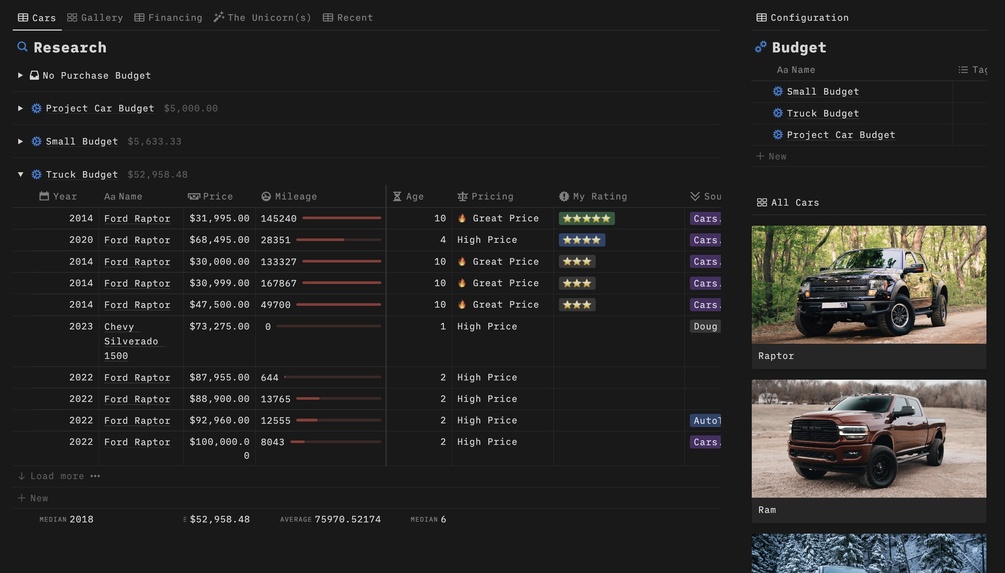Click the three-dot icon beside Load more

[95, 476]
